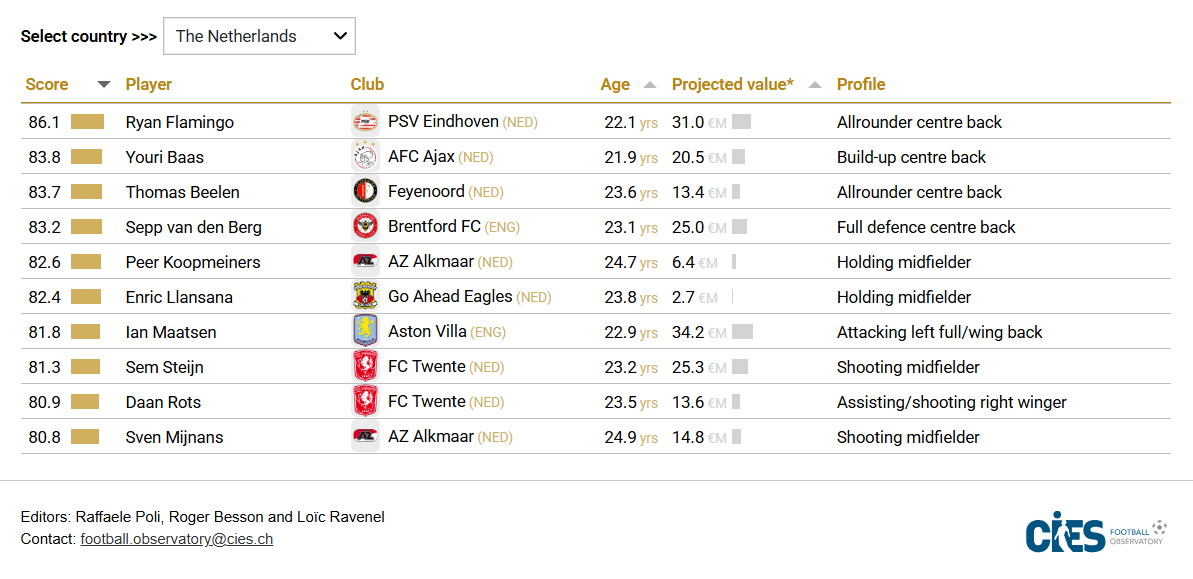Click the Profile column header
1193x579 pixels.
coord(861,85)
